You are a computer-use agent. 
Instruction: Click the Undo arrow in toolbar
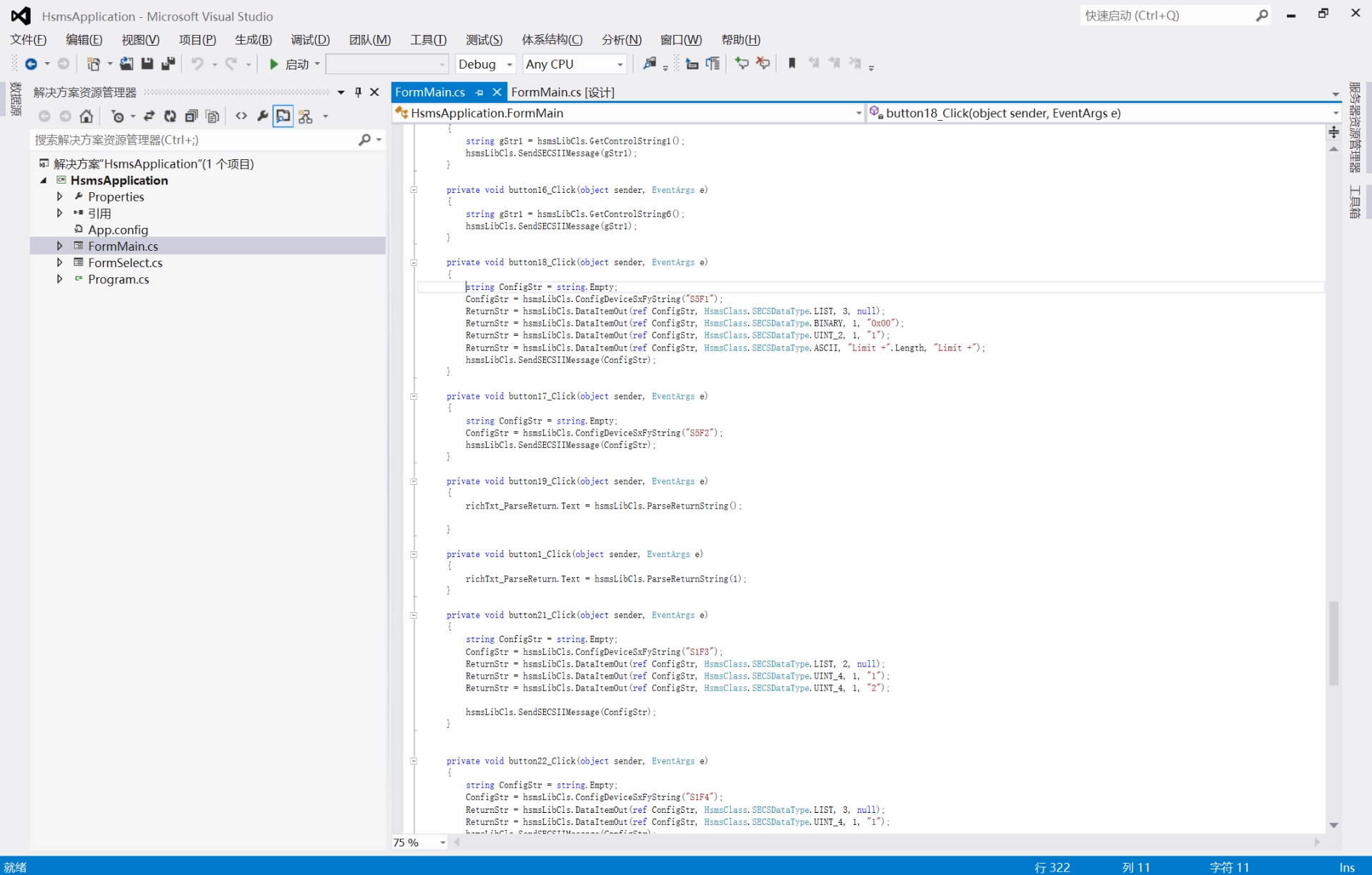[x=197, y=64]
